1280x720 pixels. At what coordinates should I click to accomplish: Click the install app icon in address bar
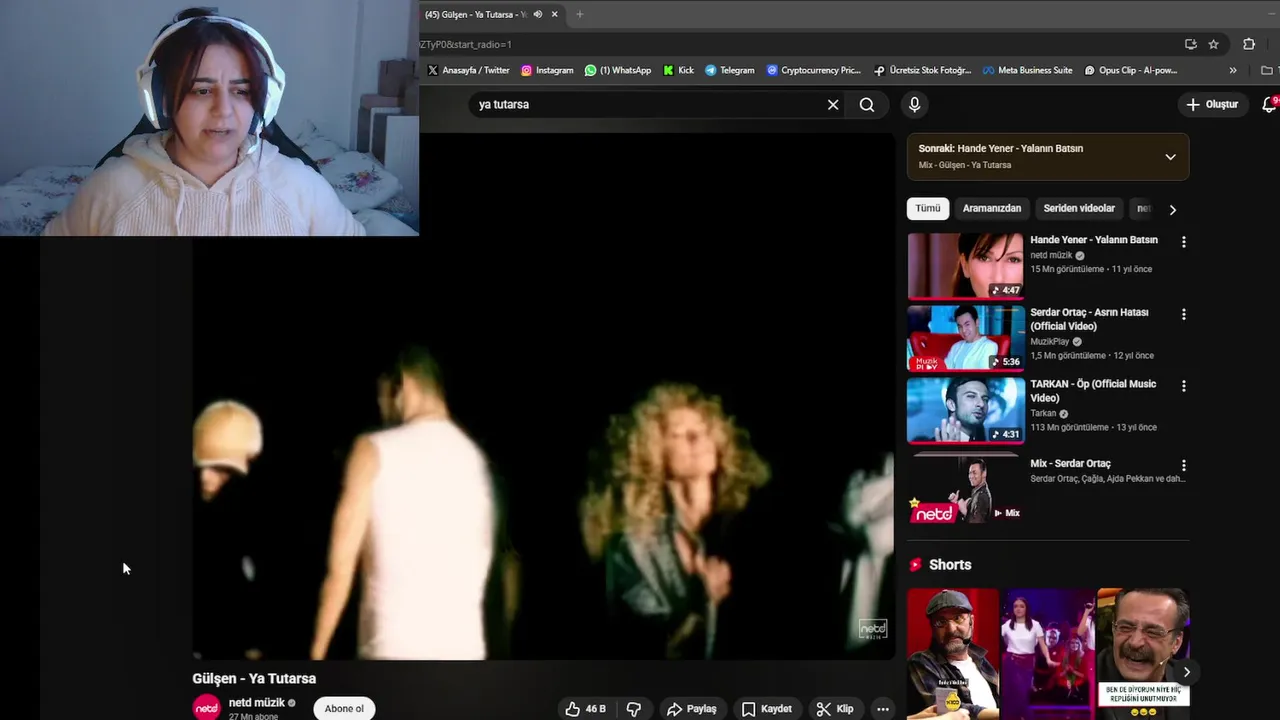1190,44
